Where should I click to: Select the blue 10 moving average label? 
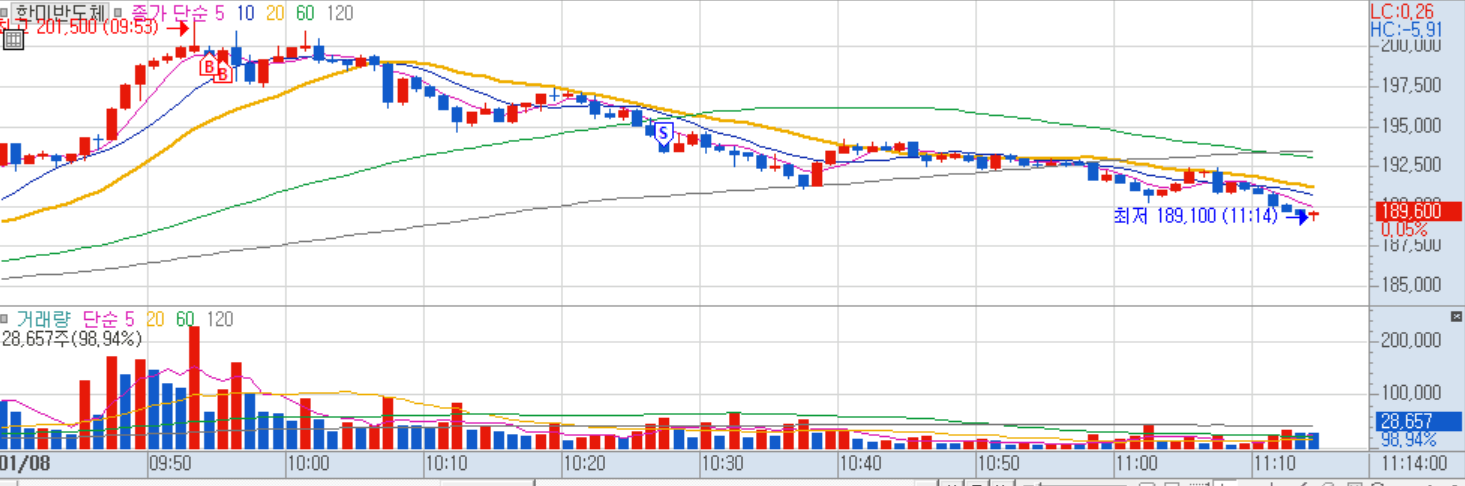[x=246, y=12]
